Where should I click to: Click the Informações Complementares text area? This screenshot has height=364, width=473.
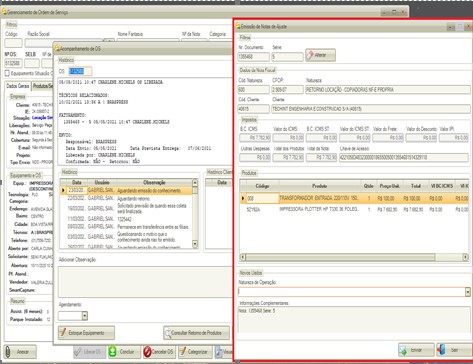(x=354, y=320)
